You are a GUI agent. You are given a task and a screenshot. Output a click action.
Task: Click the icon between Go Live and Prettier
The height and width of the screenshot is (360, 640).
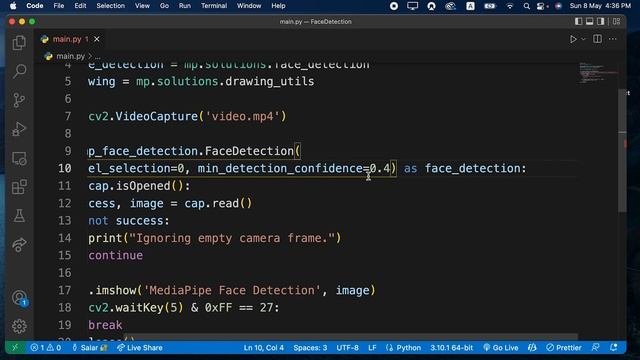532,348
